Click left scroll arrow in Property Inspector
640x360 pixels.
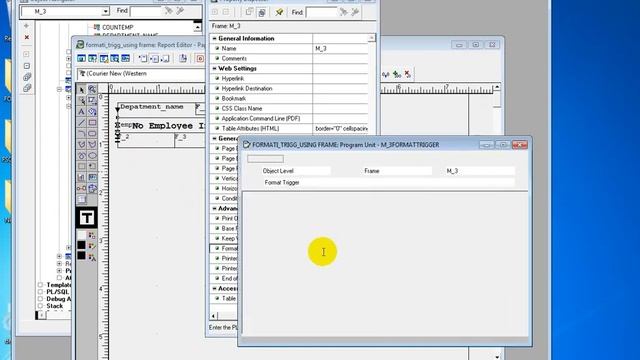pos(213,316)
